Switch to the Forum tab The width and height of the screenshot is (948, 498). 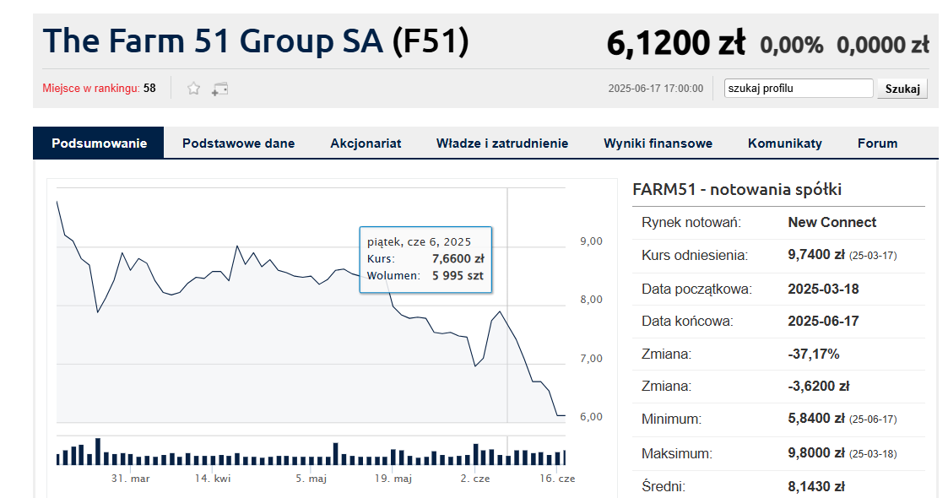877,143
